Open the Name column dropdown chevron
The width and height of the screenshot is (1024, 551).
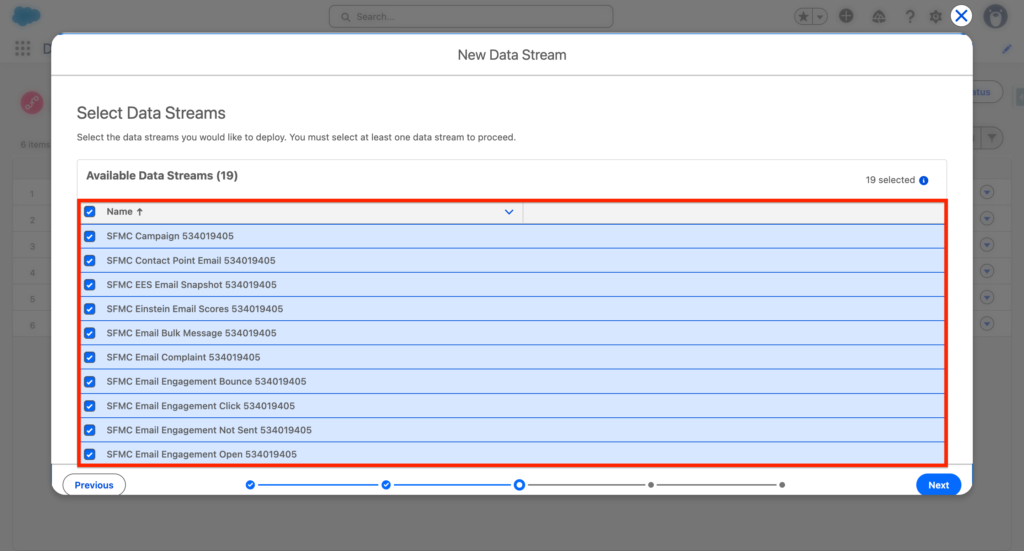509,212
